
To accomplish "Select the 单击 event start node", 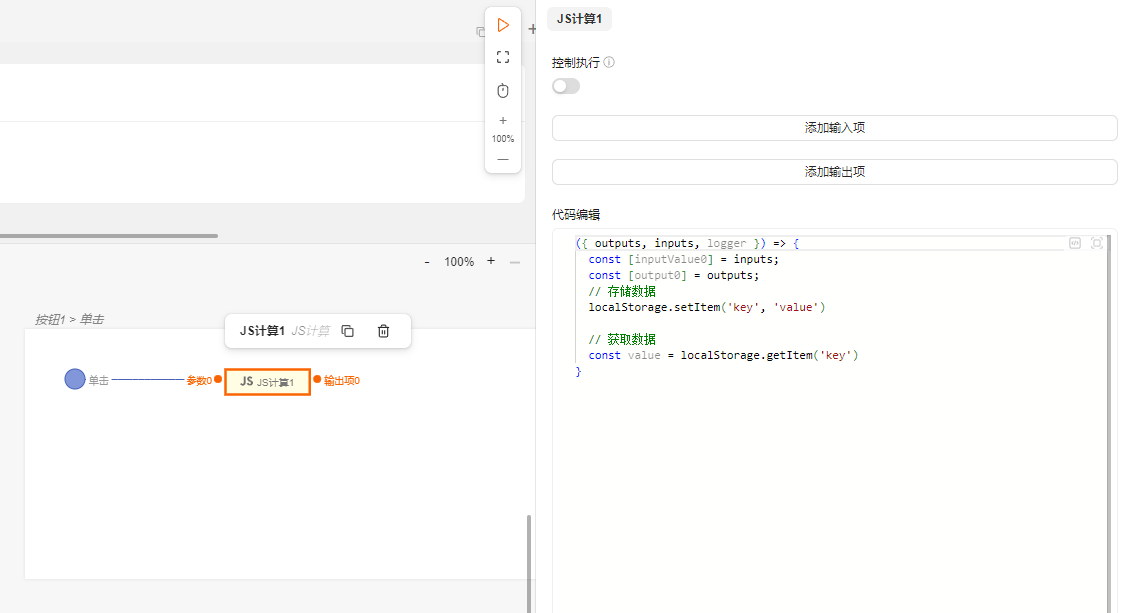I will click(75, 380).
